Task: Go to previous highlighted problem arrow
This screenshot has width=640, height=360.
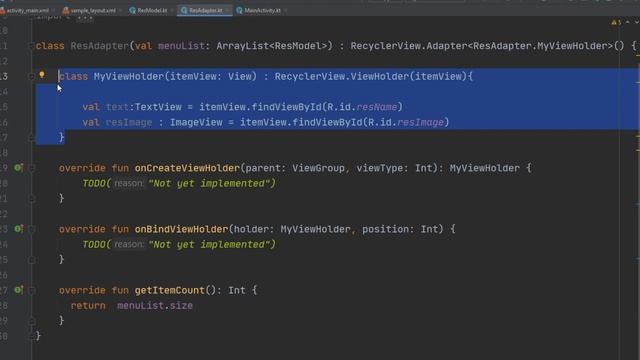Action: pyautogui.click(x=628, y=22)
